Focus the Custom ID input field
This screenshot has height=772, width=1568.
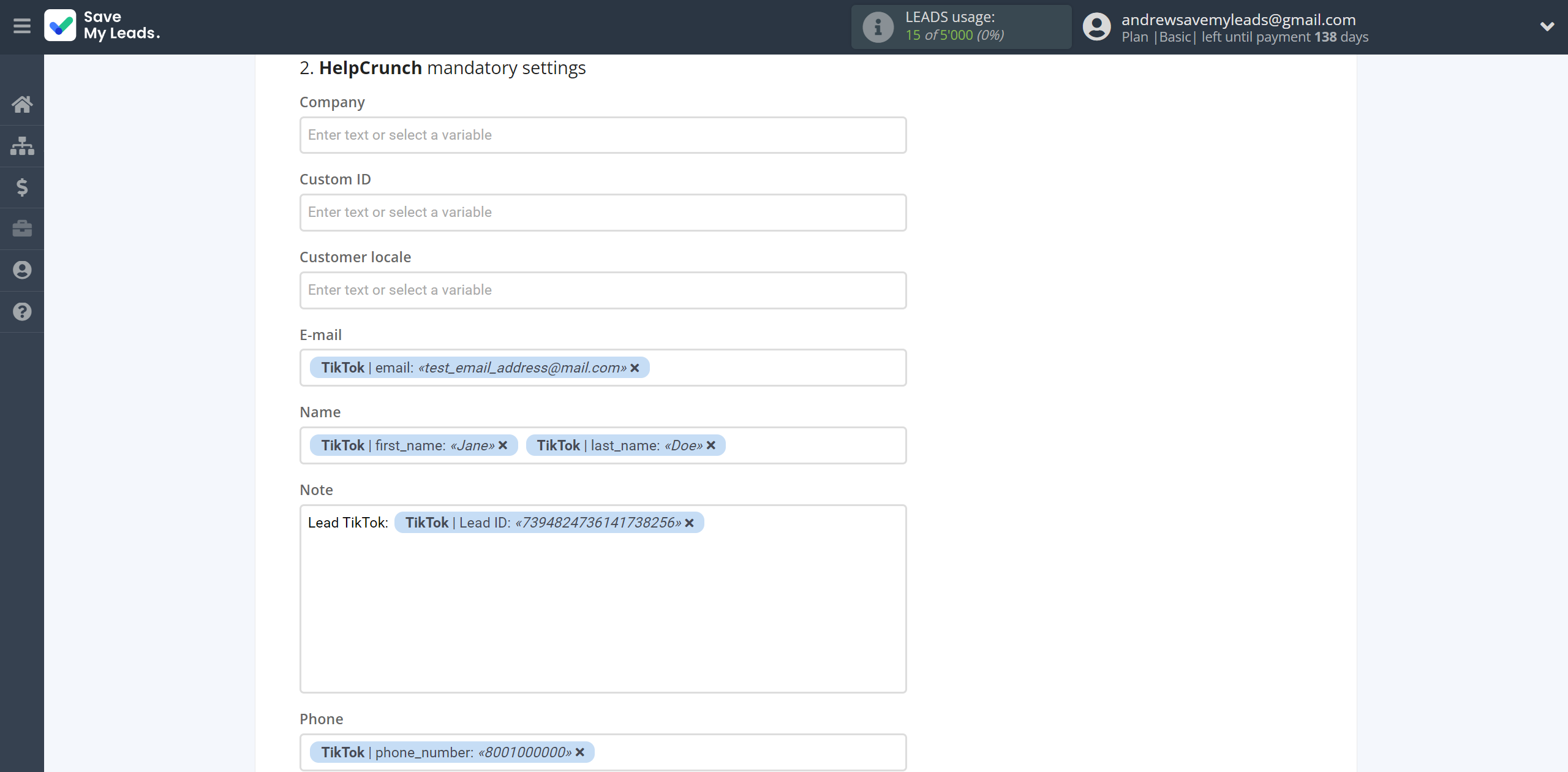tap(603, 213)
